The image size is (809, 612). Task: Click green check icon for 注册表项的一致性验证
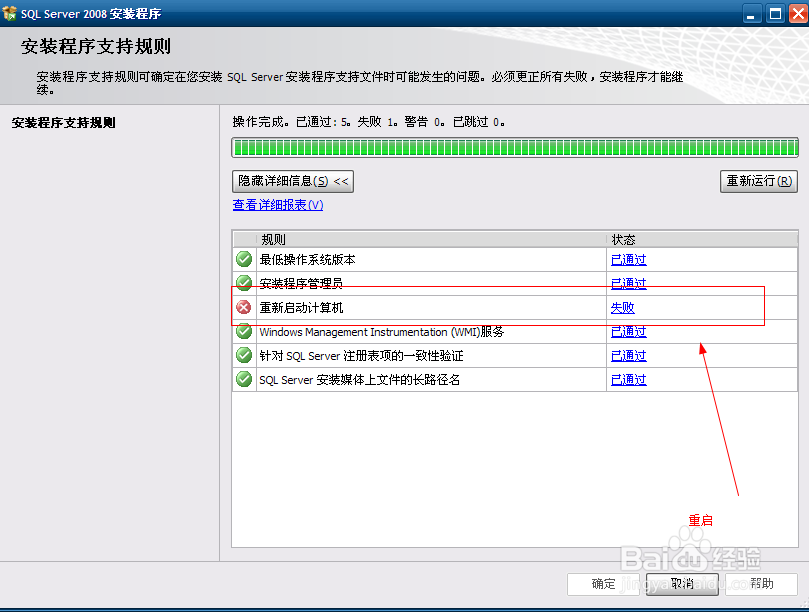244,355
